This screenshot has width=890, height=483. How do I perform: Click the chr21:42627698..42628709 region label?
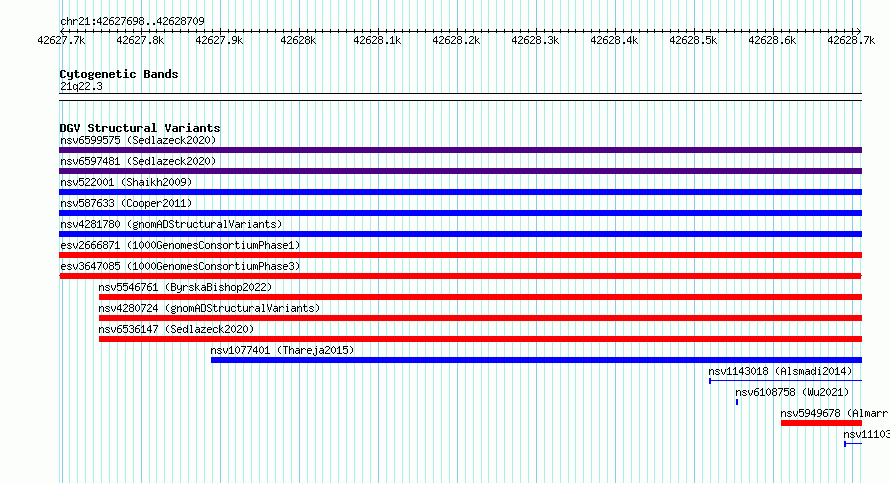click(x=132, y=22)
